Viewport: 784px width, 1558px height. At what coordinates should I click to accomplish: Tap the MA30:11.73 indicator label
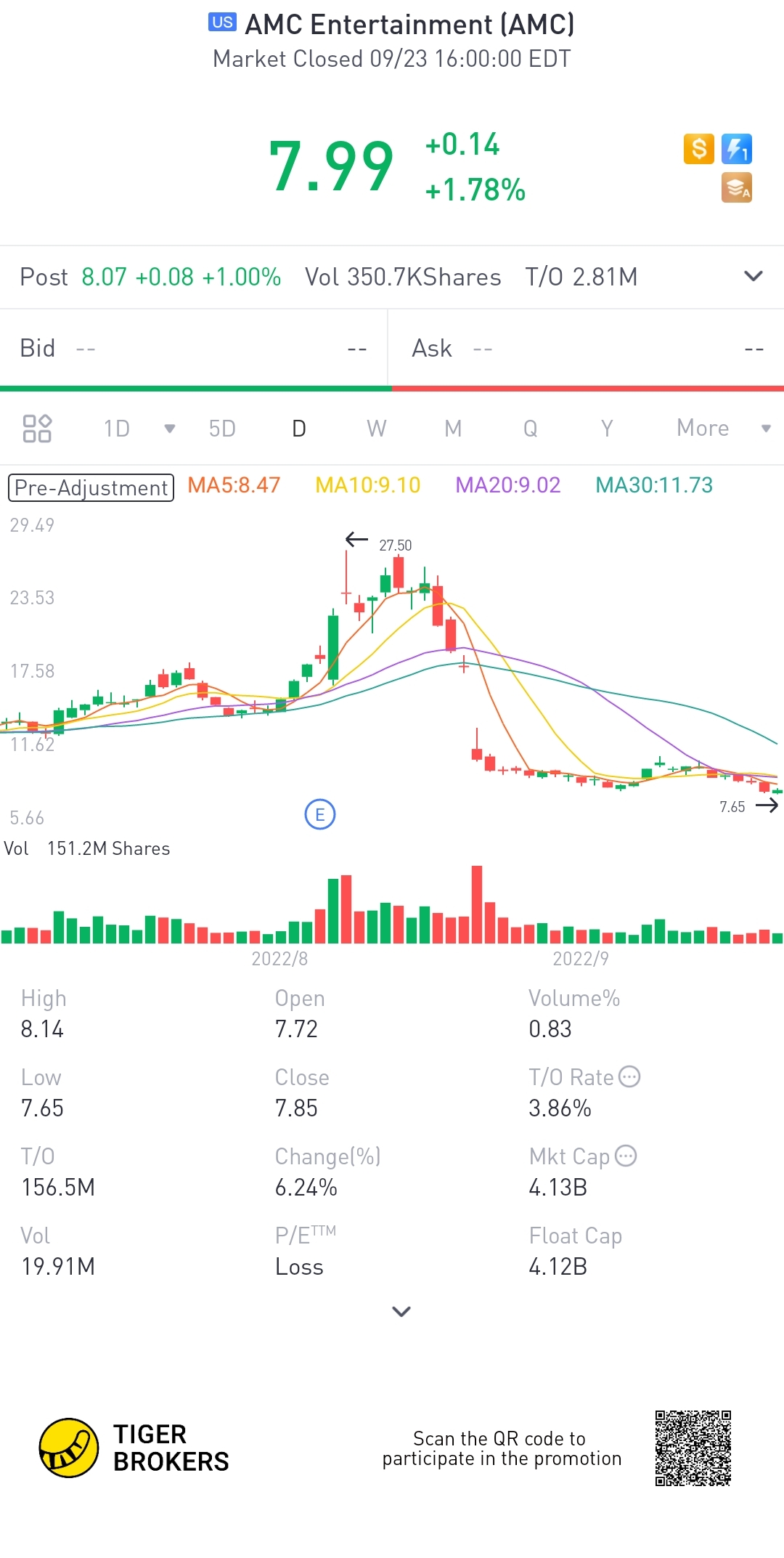coord(654,485)
